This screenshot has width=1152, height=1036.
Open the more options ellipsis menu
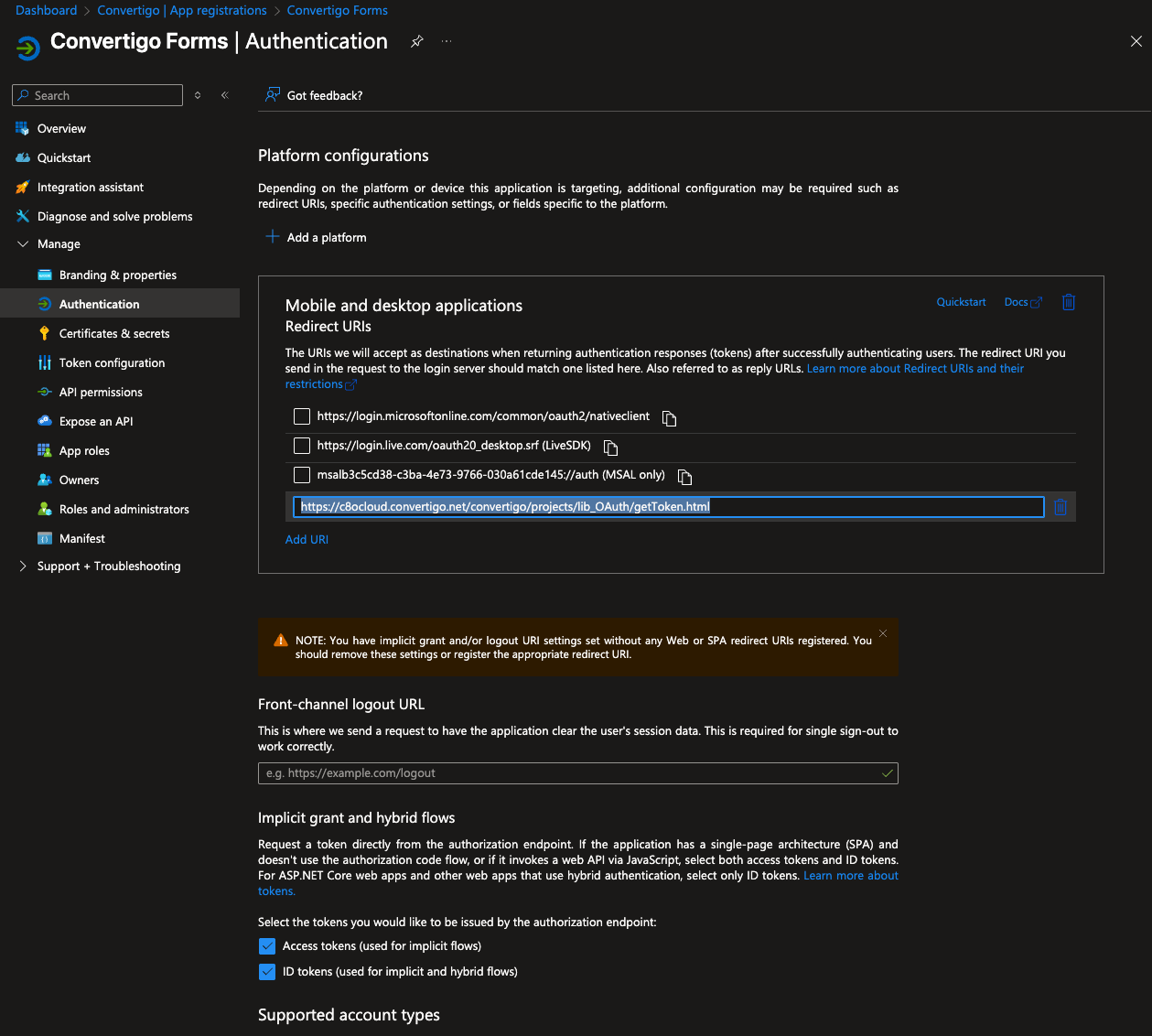click(x=447, y=41)
